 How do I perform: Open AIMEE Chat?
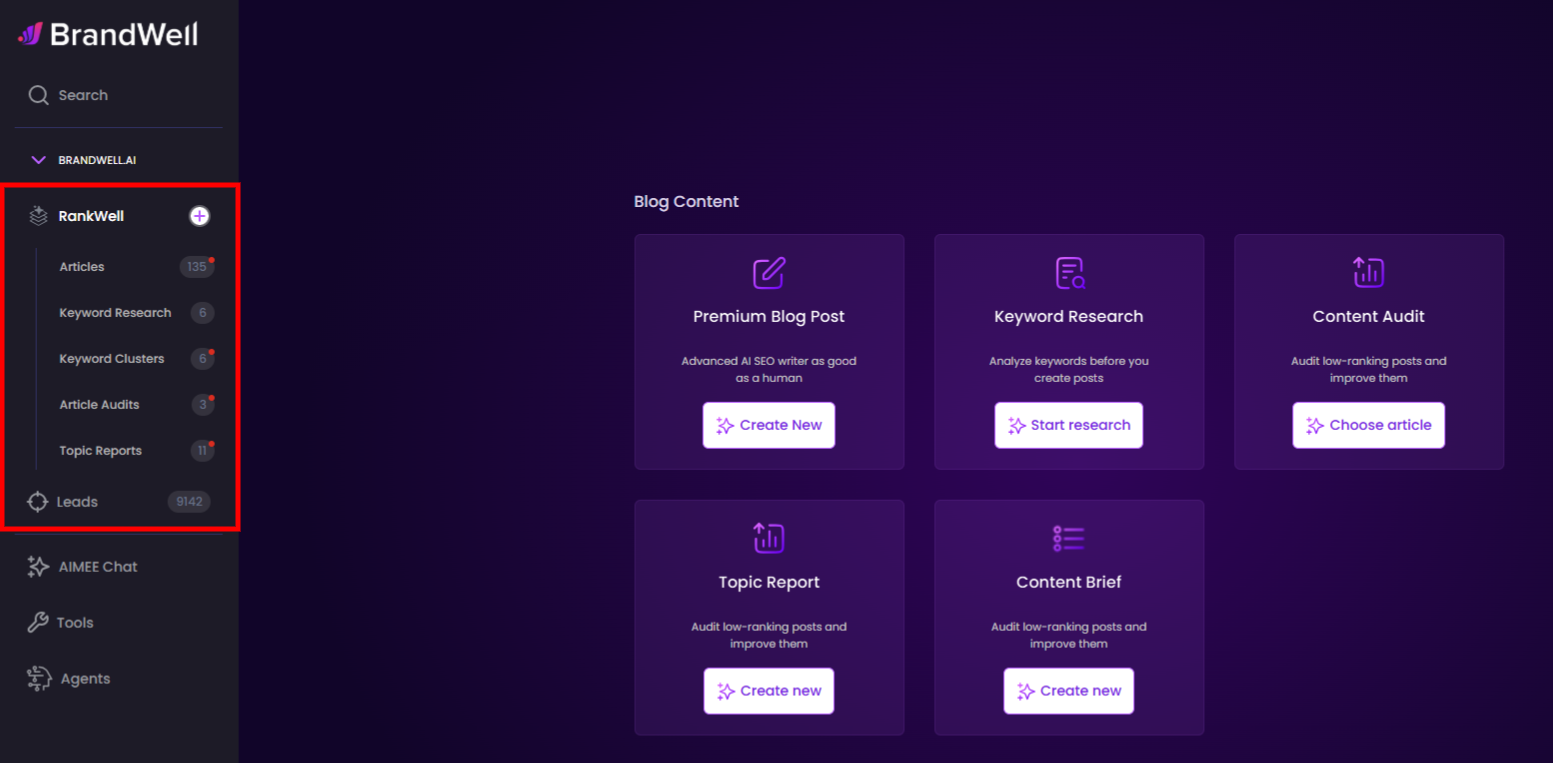pyautogui.click(x=98, y=567)
